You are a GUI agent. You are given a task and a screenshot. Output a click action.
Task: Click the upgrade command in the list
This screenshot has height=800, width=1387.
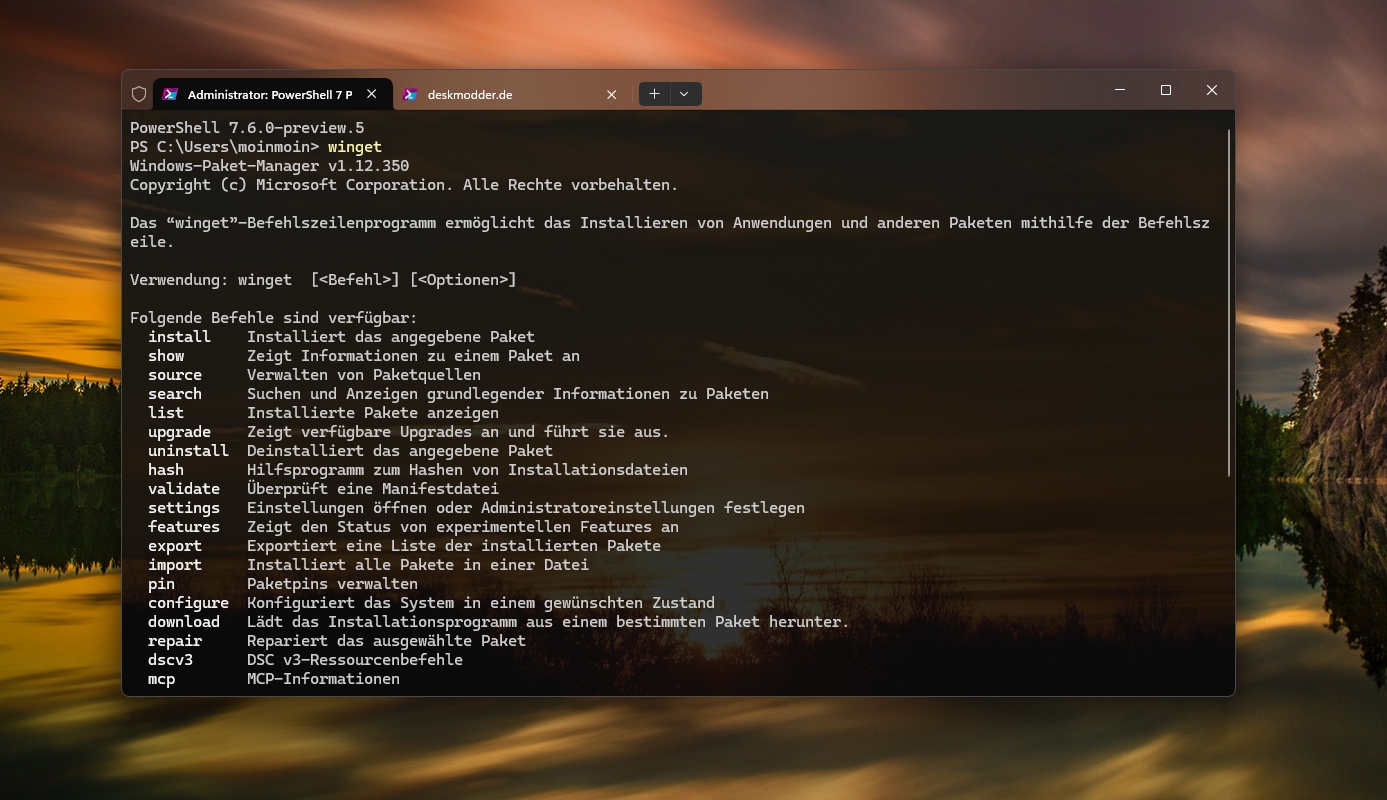click(x=179, y=432)
